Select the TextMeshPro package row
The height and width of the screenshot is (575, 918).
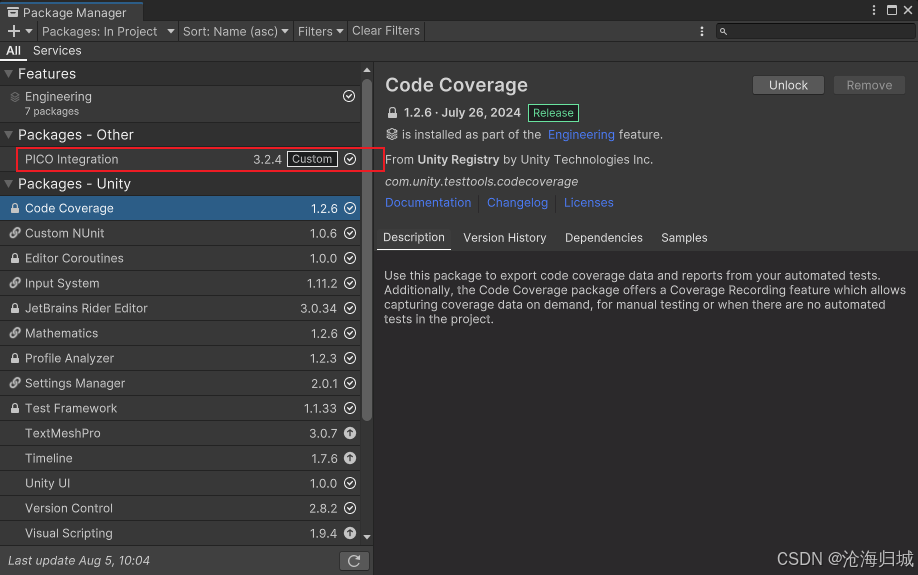click(x=180, y=433)
